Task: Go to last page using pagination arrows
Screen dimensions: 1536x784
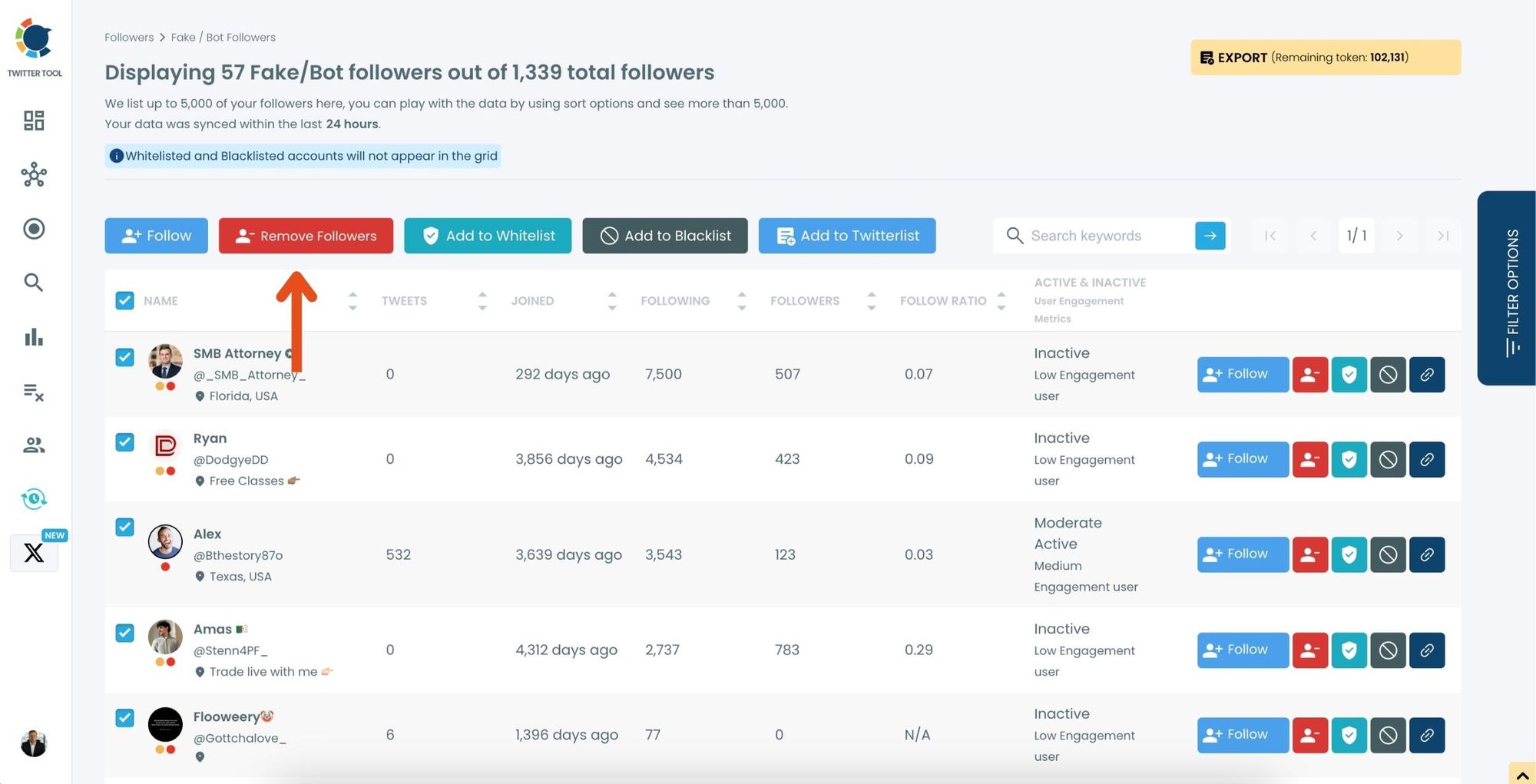Action: click(x=1443, y=236)
